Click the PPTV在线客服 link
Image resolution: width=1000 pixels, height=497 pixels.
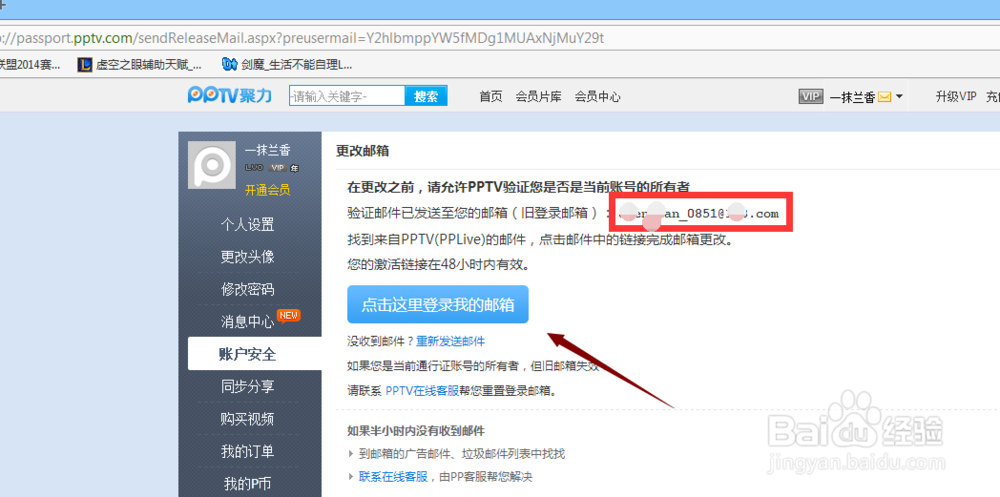[x=422, y=390]
